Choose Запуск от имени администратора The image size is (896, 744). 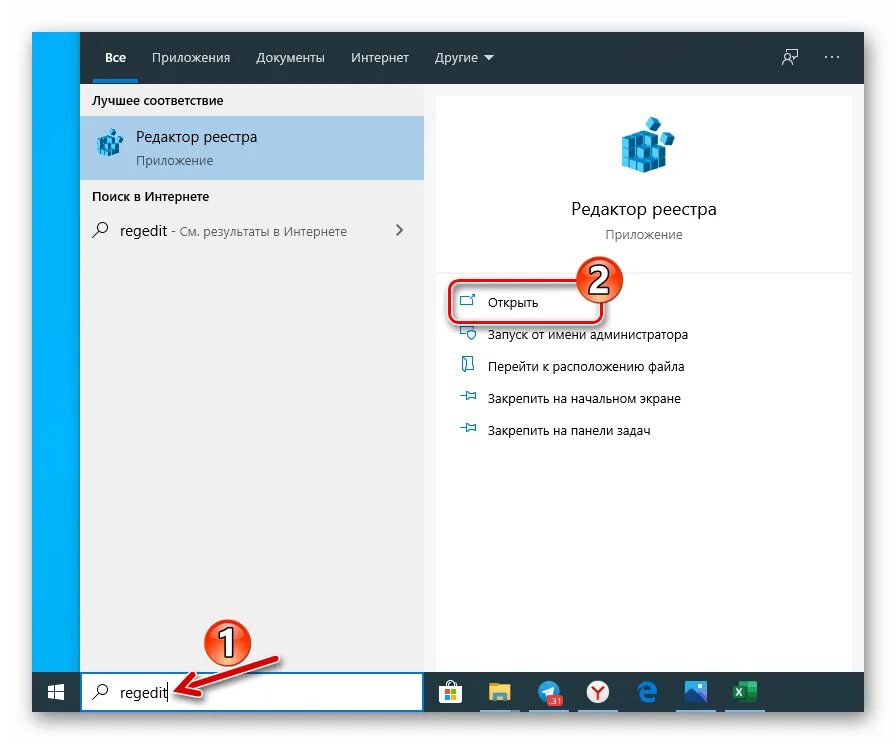tap(587, 334)
